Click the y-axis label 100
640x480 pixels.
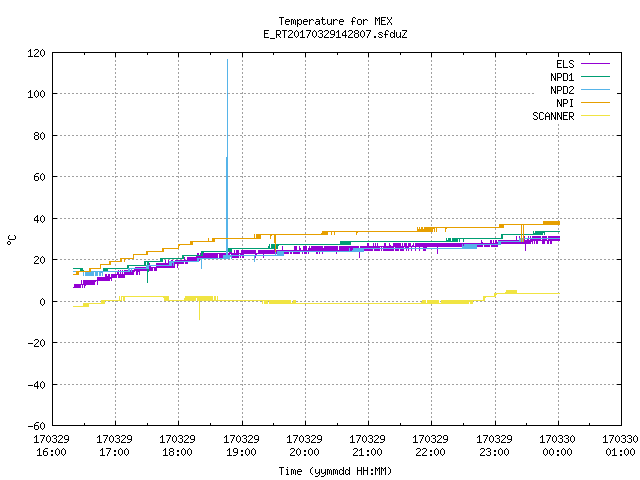tap(36, 94)
